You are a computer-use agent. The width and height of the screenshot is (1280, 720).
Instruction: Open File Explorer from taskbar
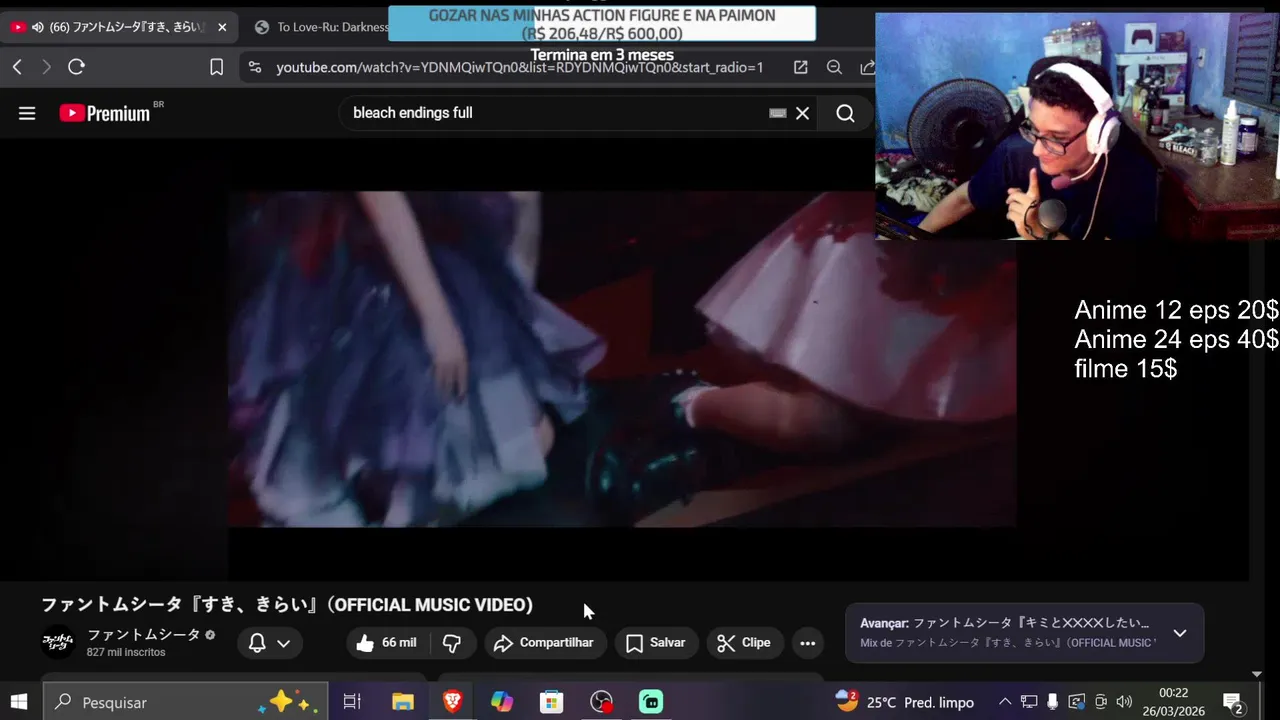(402, 702)
